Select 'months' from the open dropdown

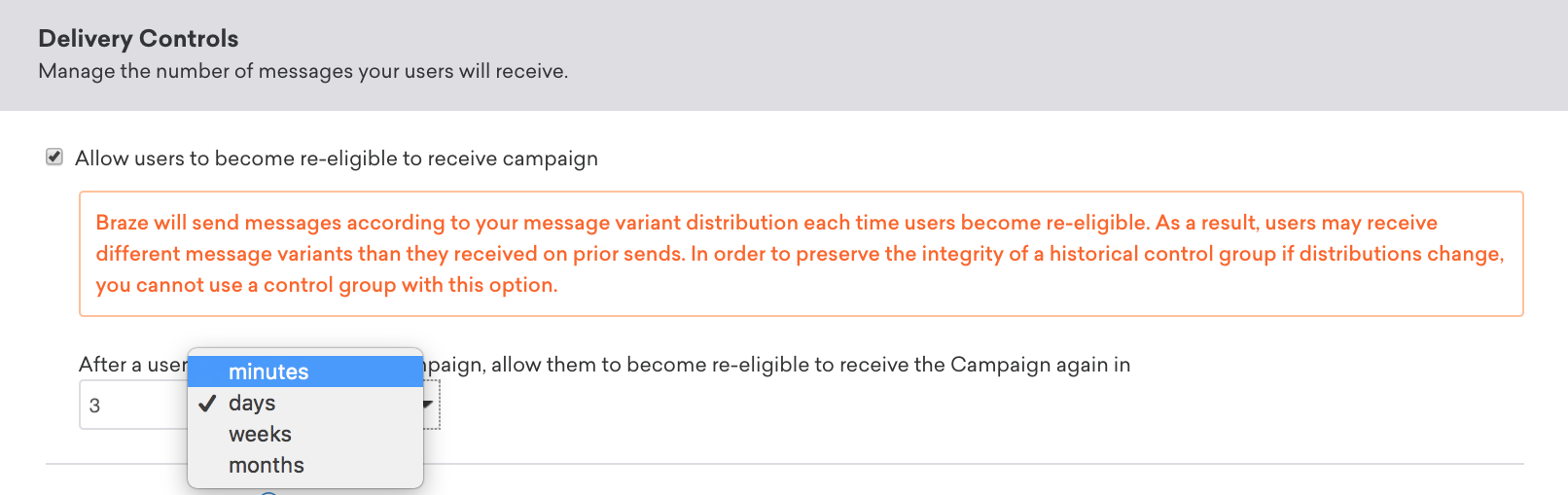pos(266,465)
